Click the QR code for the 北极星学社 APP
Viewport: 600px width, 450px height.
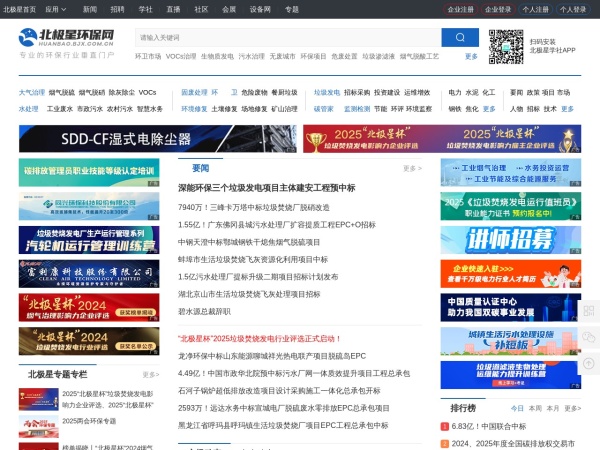(506, 47)
